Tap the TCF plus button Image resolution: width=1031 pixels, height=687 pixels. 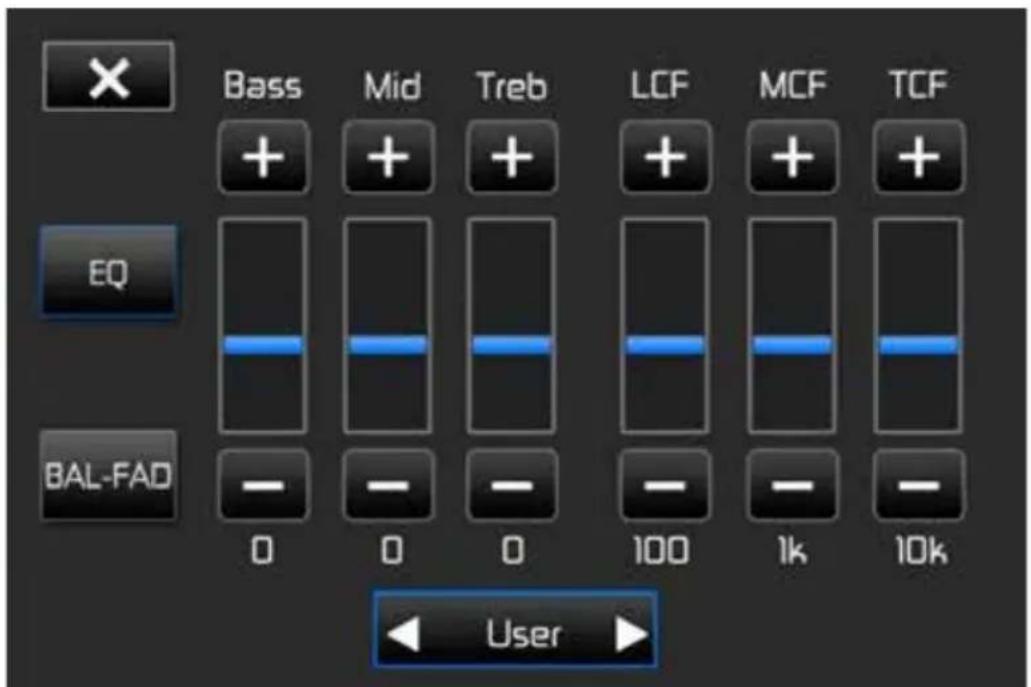tap(919, 157)
